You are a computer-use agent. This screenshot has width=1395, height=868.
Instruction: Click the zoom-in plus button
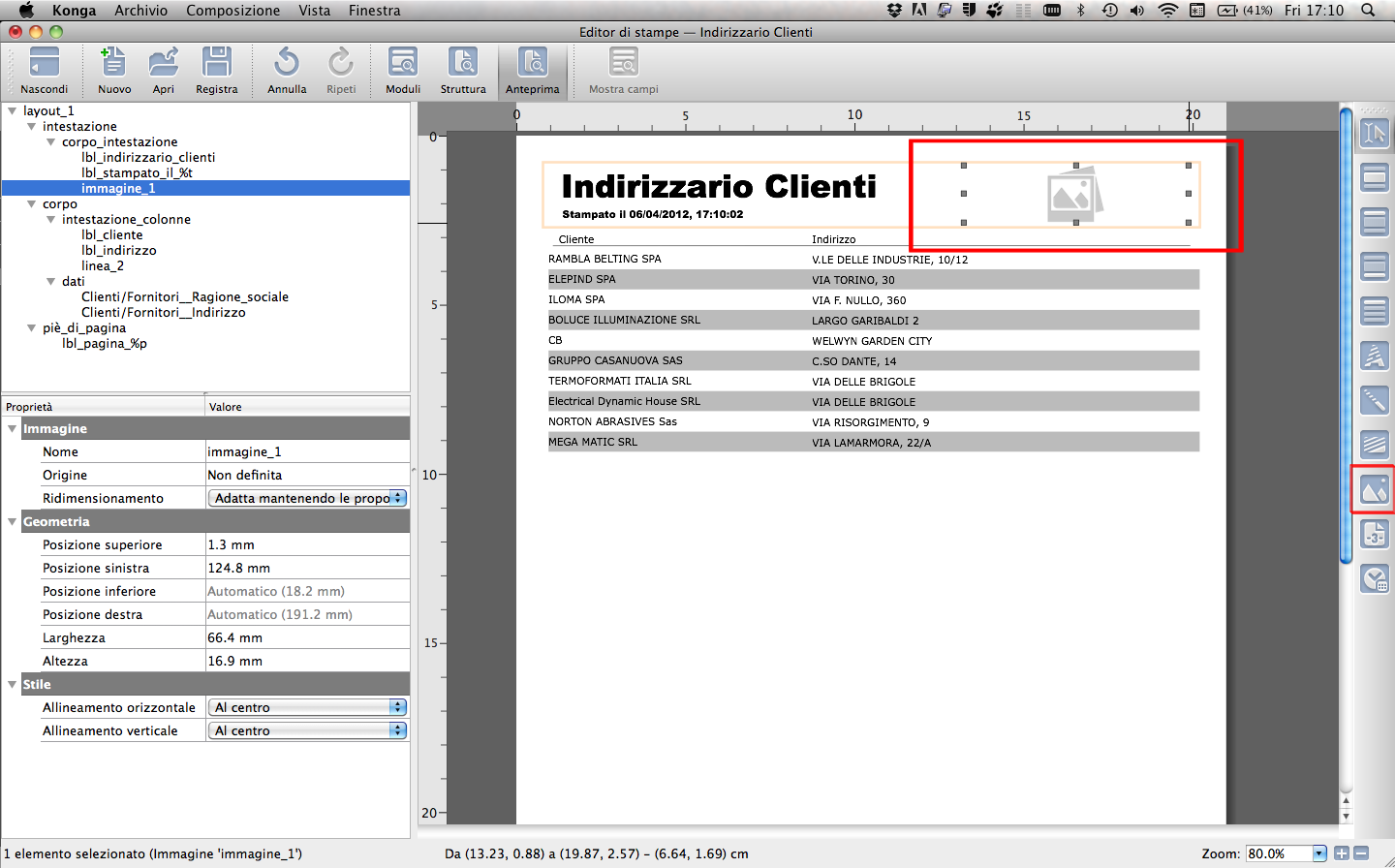[x=1342, y=853]
